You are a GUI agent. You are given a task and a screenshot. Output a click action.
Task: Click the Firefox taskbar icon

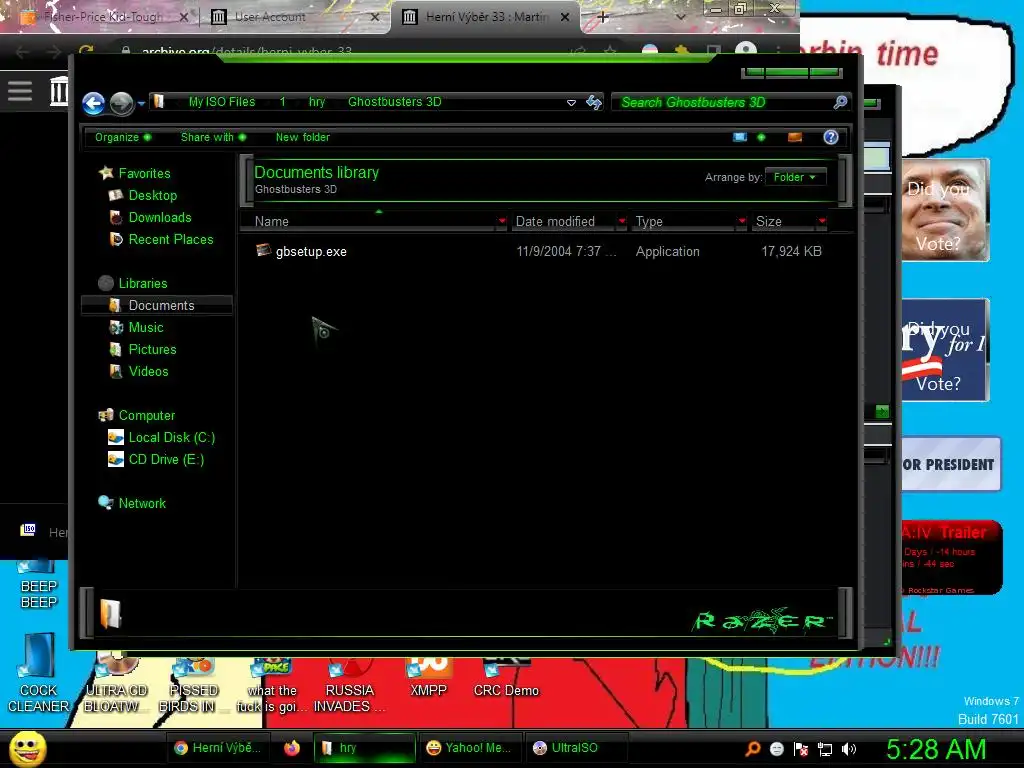[x=292, y=748]
